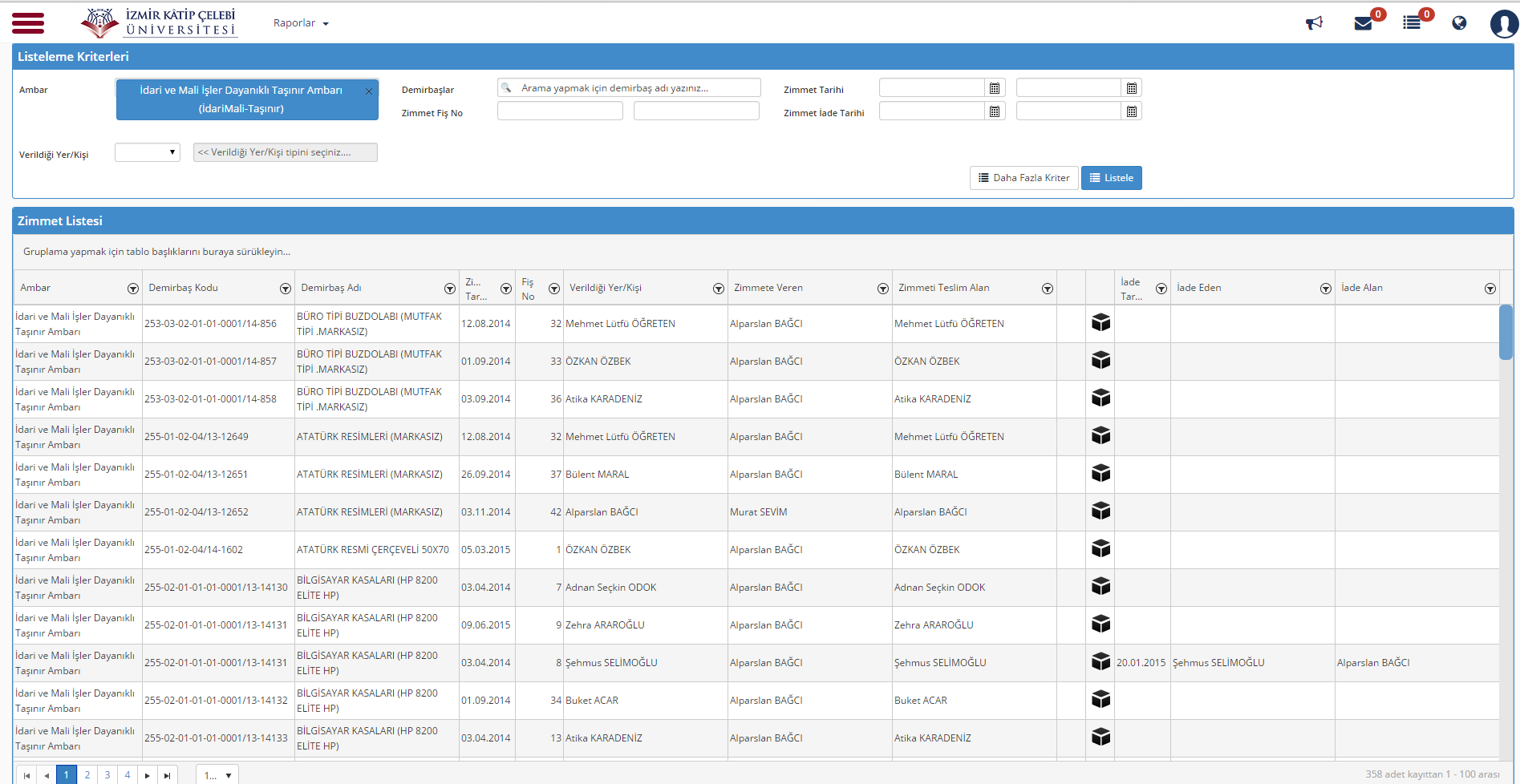1520x784 pixels.
Task: Click the Demirbaşlar search input field
Action: click(x=629, y=88)
